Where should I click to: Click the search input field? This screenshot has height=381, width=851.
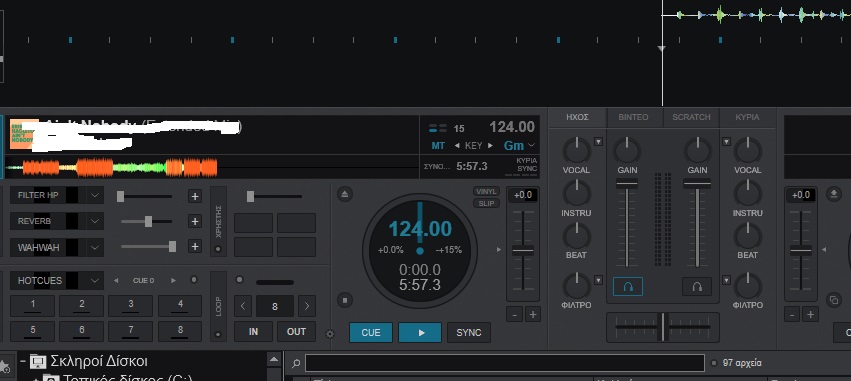tap(505, 363)
